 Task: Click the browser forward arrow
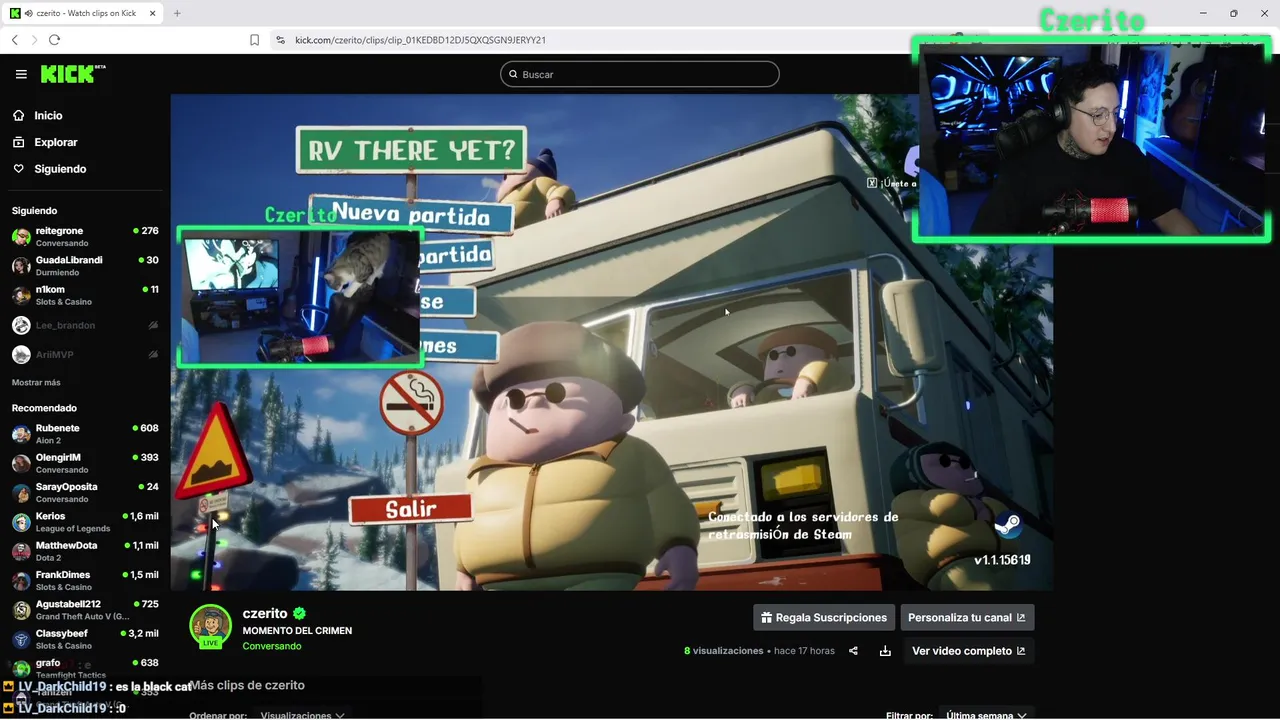(x=34, y=40)
